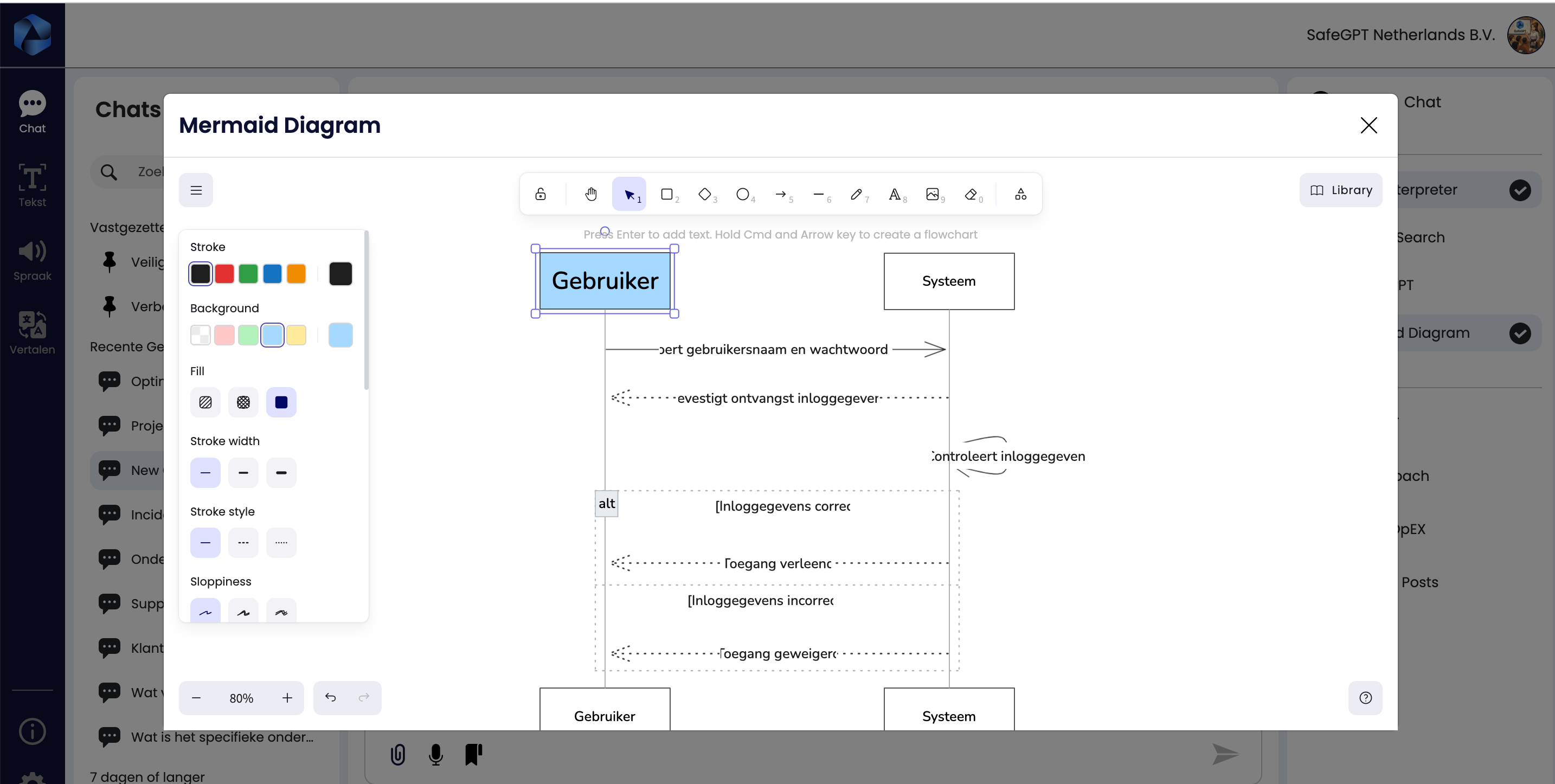Screen dimensions: 1555x784
Task: Redo the last canvas action
Action: tap(364, 698)
